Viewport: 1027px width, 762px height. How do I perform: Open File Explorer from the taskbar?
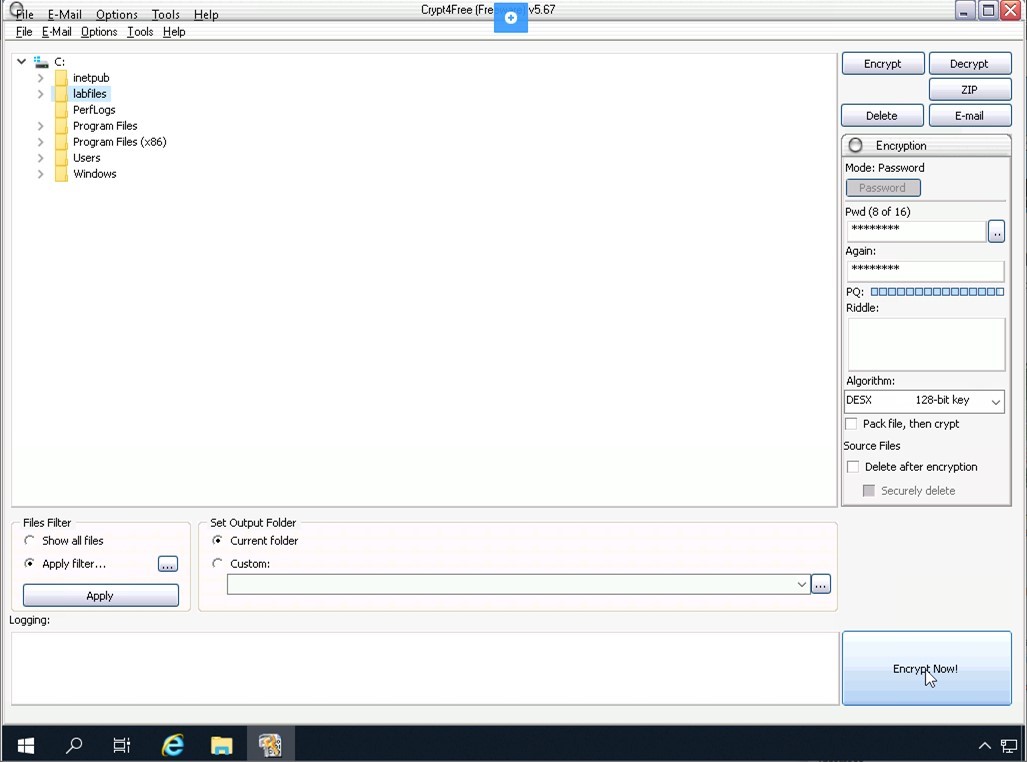click(221, 745)
